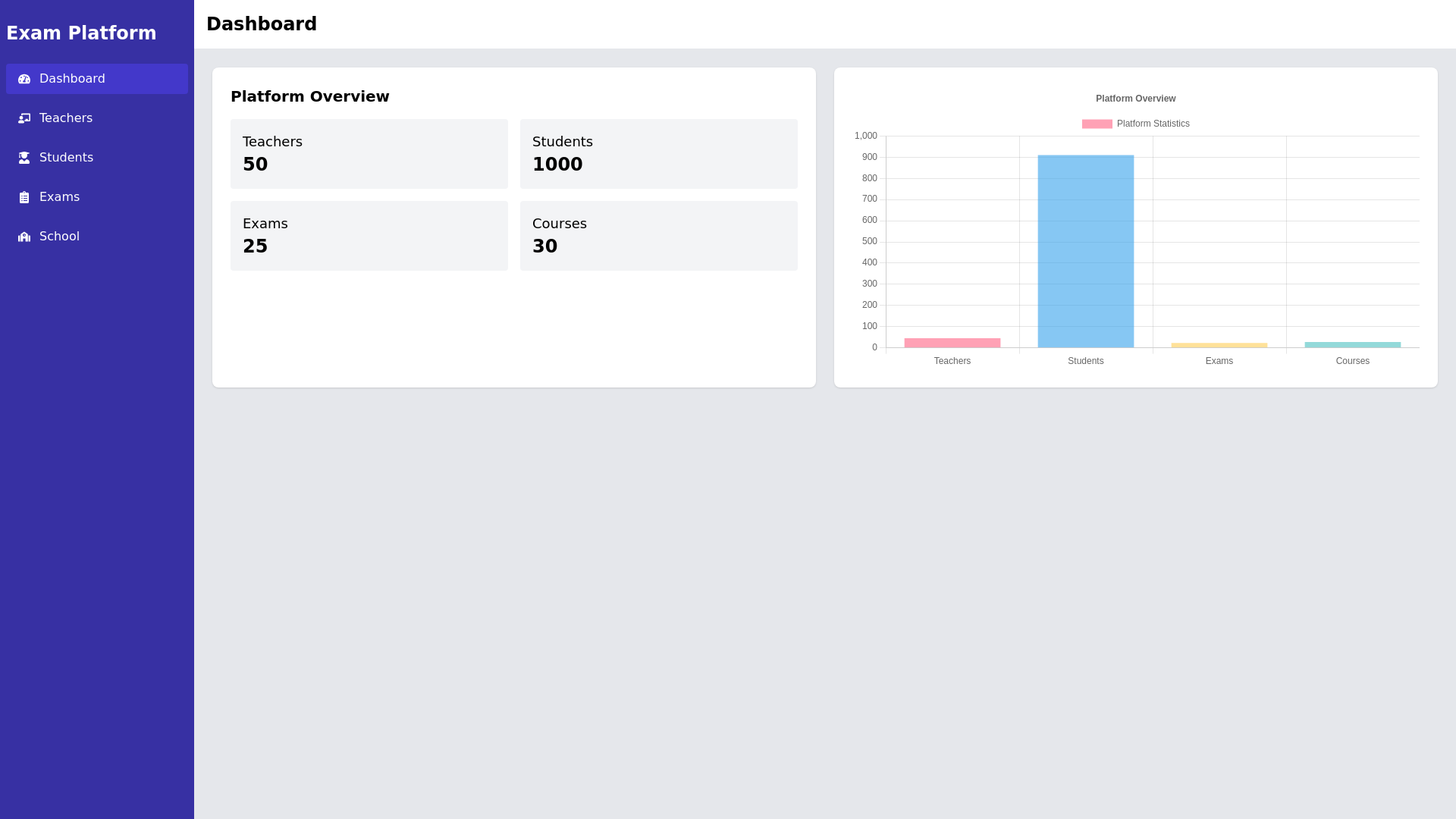Viewport: 1456px width, 819px height.
Task: Click the pink legend swatch for Platform Statistics
Action: tap(1096, 123)
